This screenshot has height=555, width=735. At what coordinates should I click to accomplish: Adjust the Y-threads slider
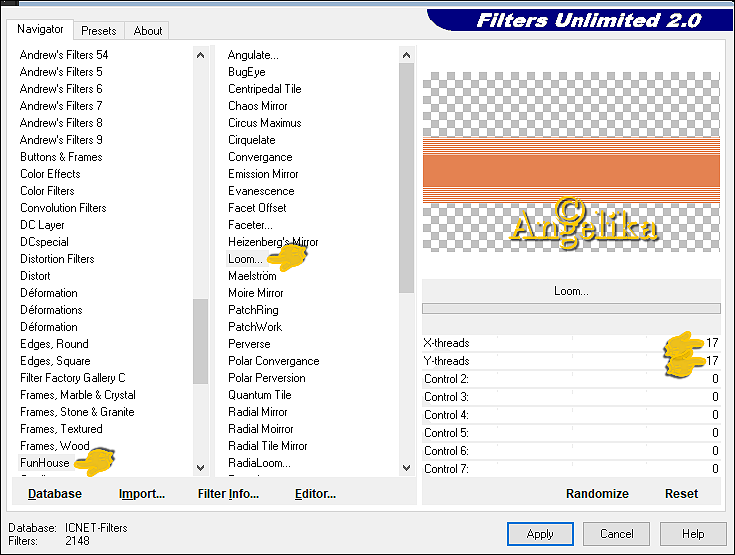click(571, 361)
